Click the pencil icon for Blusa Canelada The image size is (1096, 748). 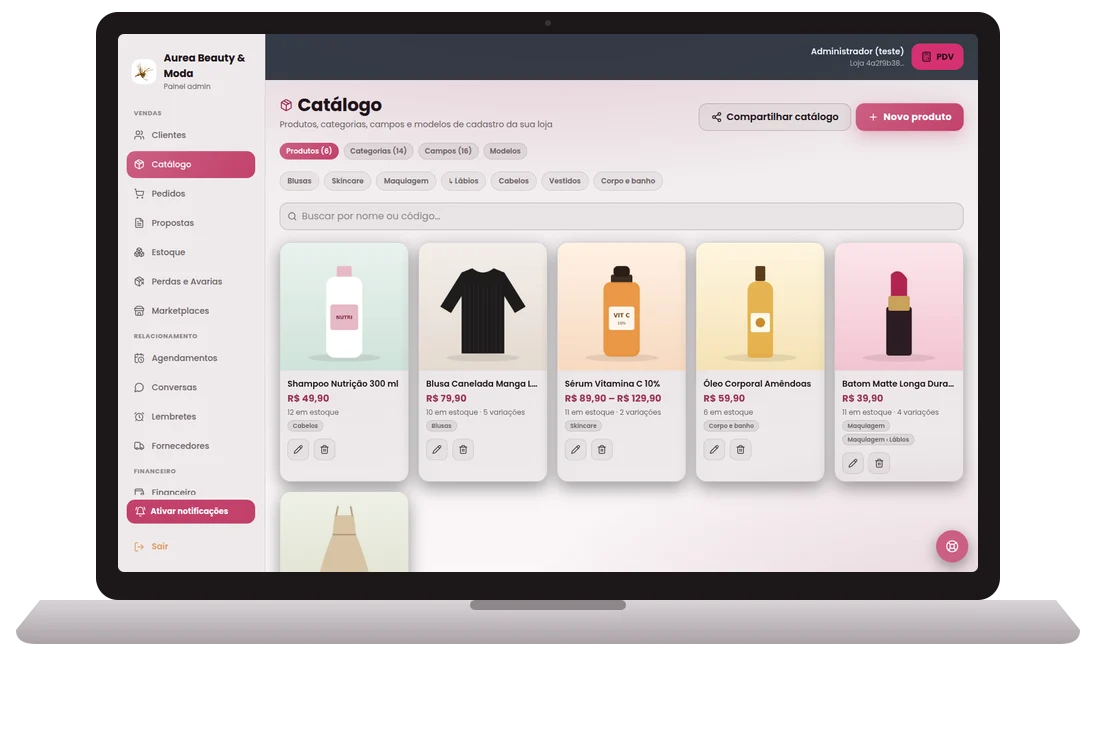pyautogui.click(x=437, y=449)
